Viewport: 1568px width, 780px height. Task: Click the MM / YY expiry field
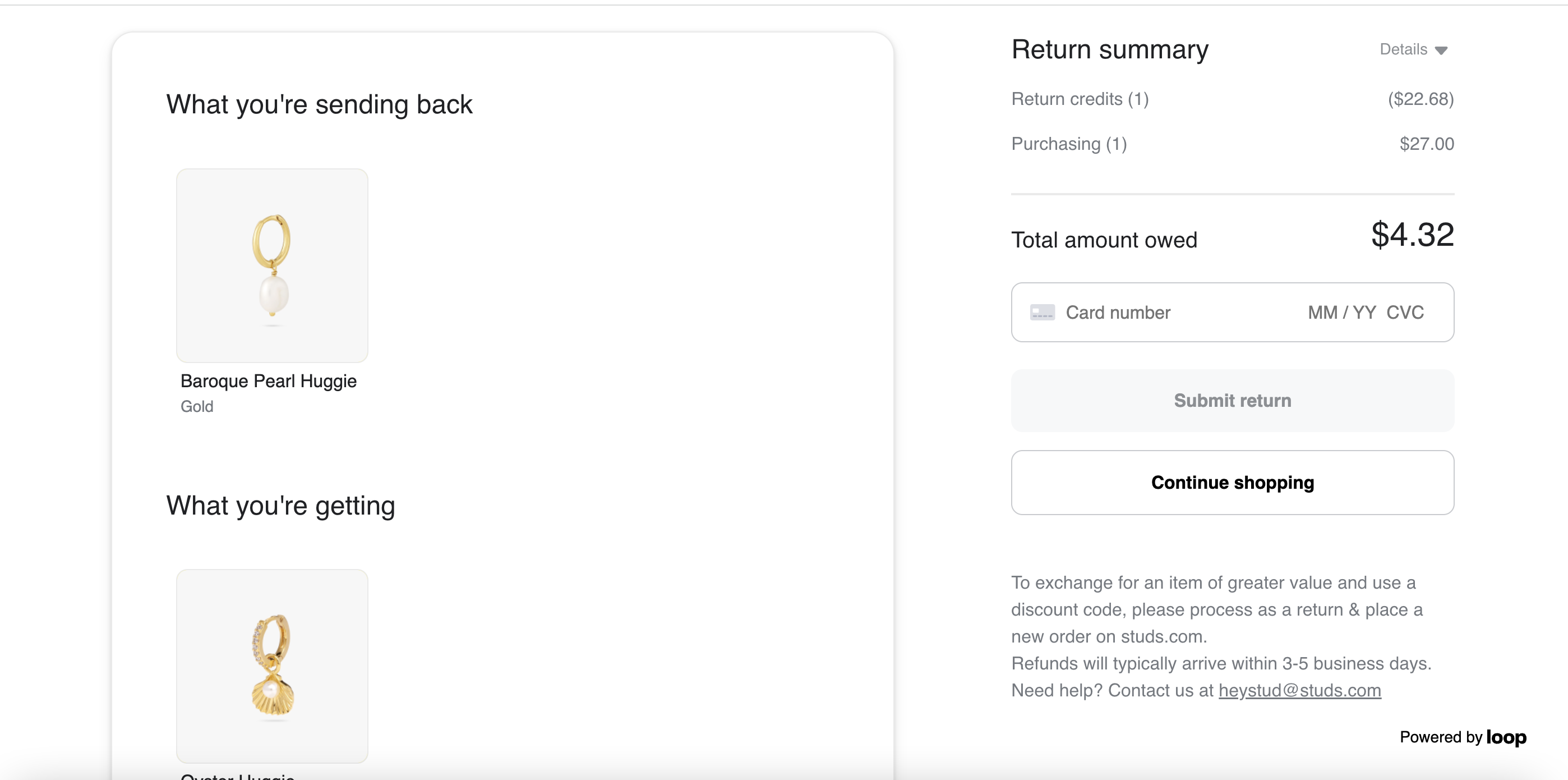click(1341, 313)
